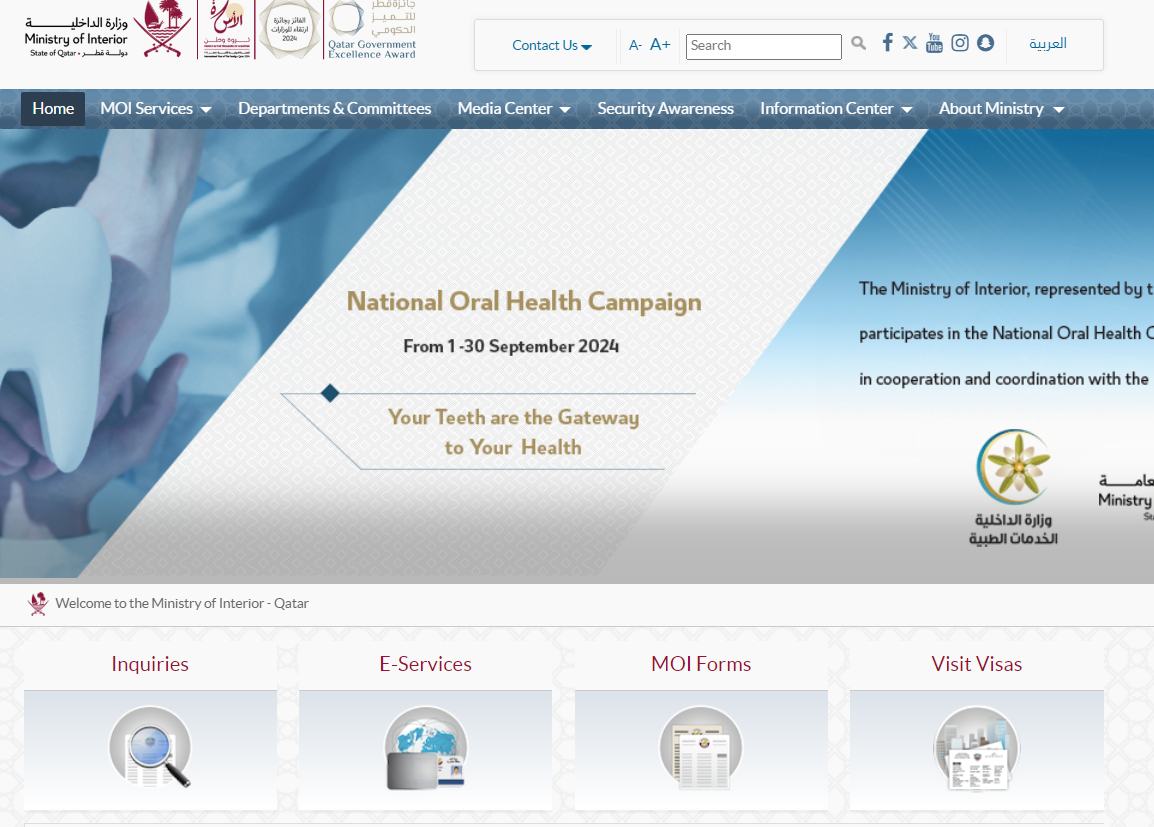The height and width of the screenshot is (827, 1154).
Task: Select the Home menu item
Action: pos(53,109)
